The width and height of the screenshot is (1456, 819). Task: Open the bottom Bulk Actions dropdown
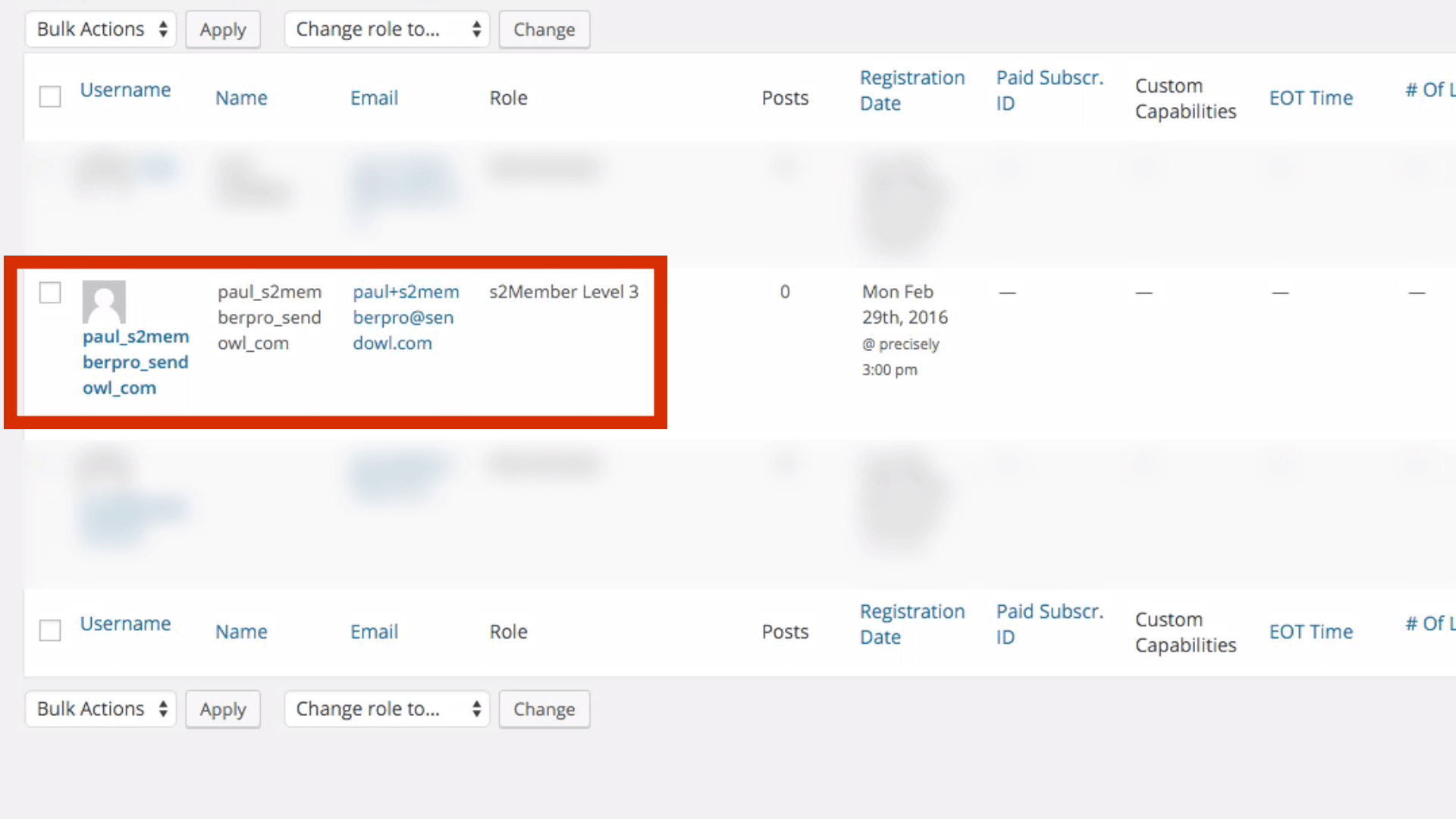tap(101, 709)
